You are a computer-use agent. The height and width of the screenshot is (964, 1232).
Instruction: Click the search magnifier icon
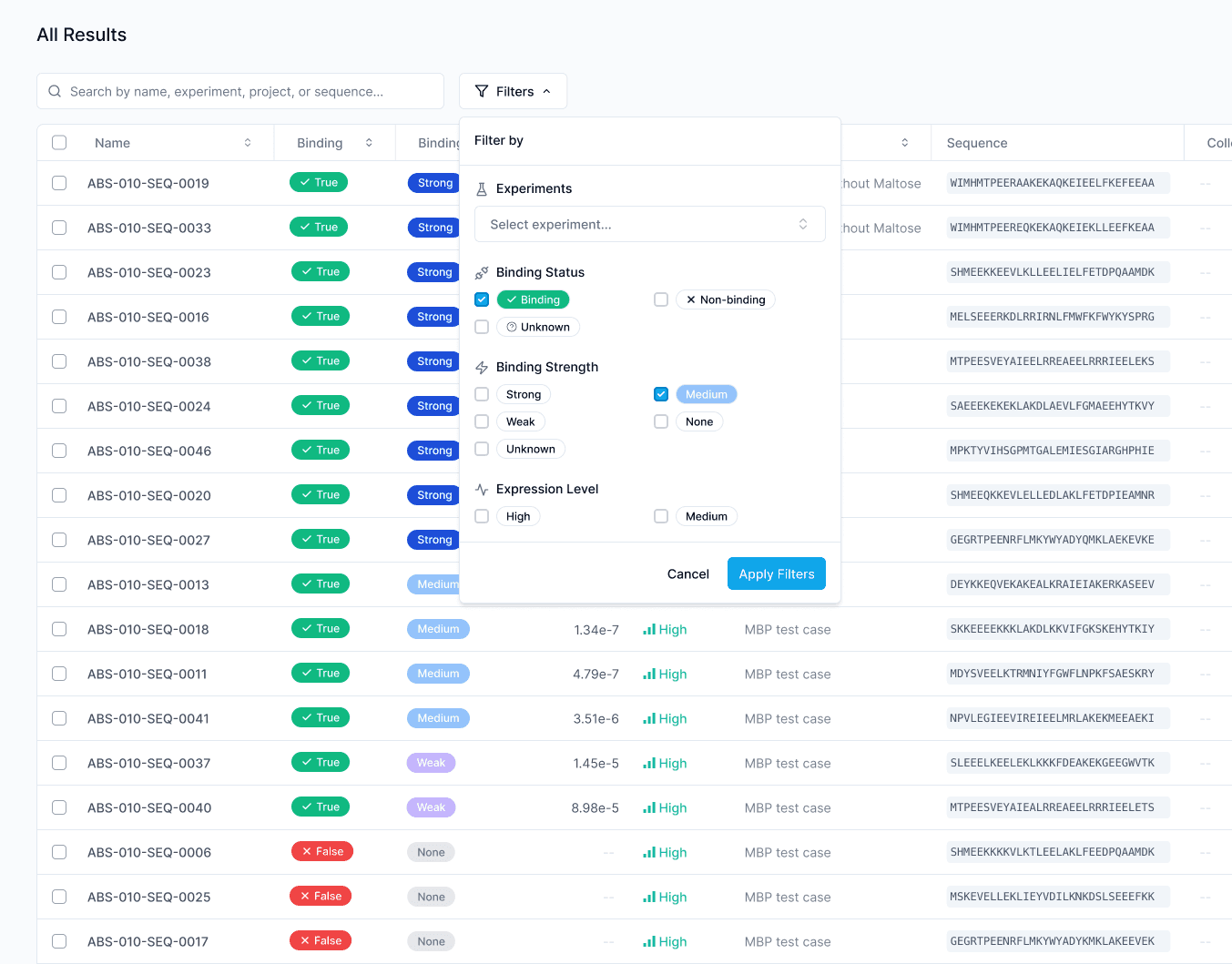pos(55,91)
